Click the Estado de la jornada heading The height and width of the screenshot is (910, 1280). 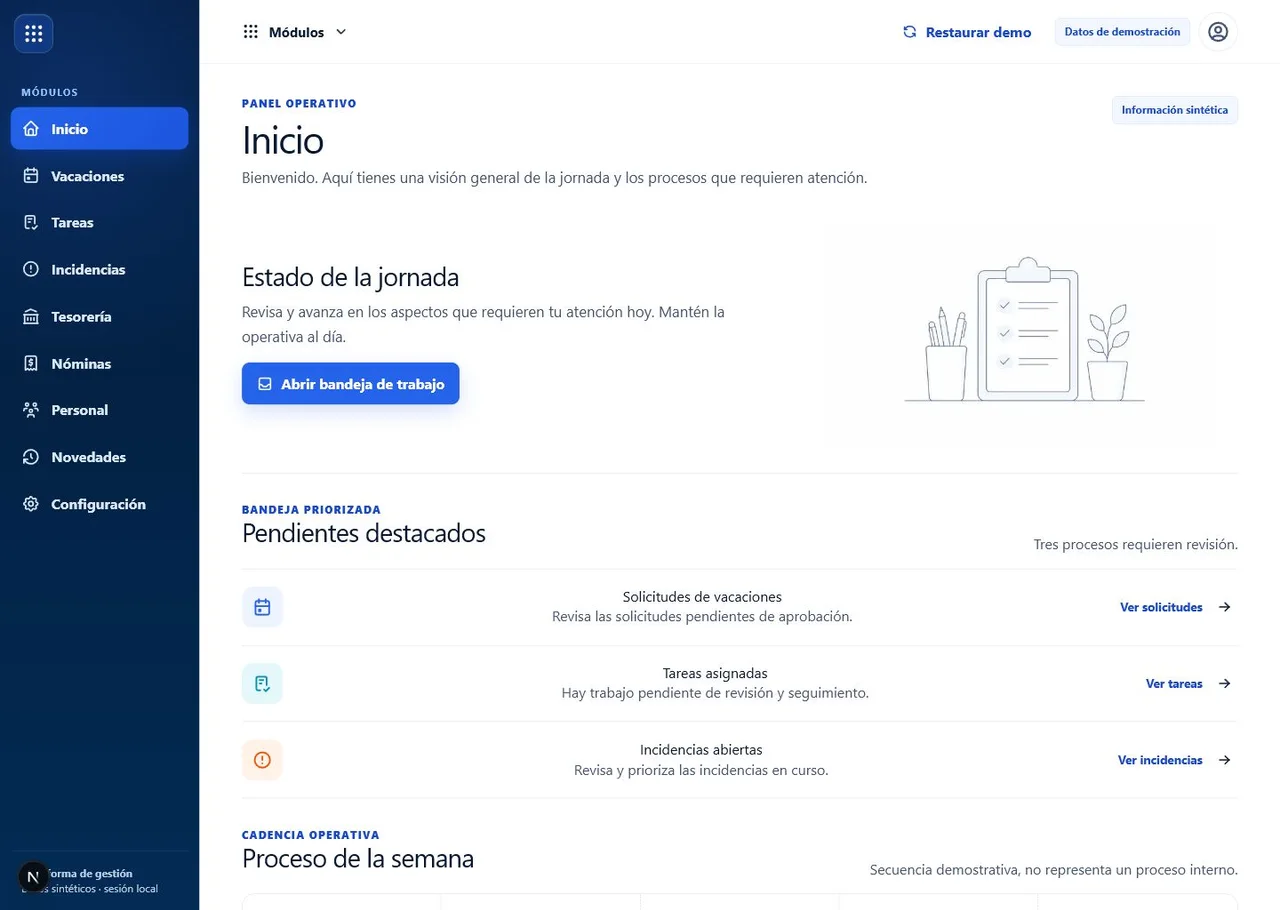350,277
